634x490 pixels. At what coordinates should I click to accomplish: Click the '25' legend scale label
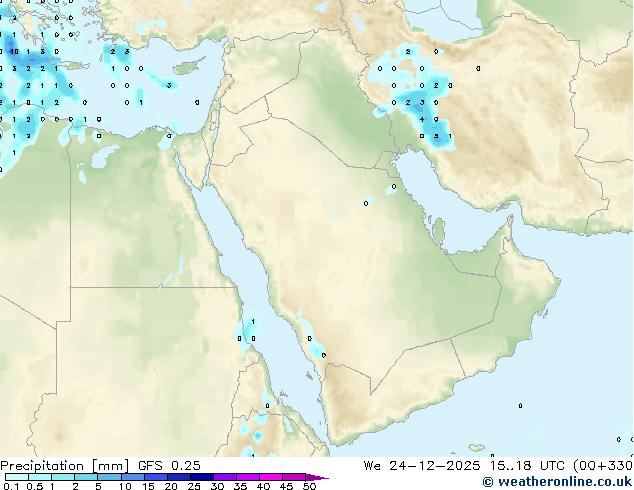coord(194,486)
